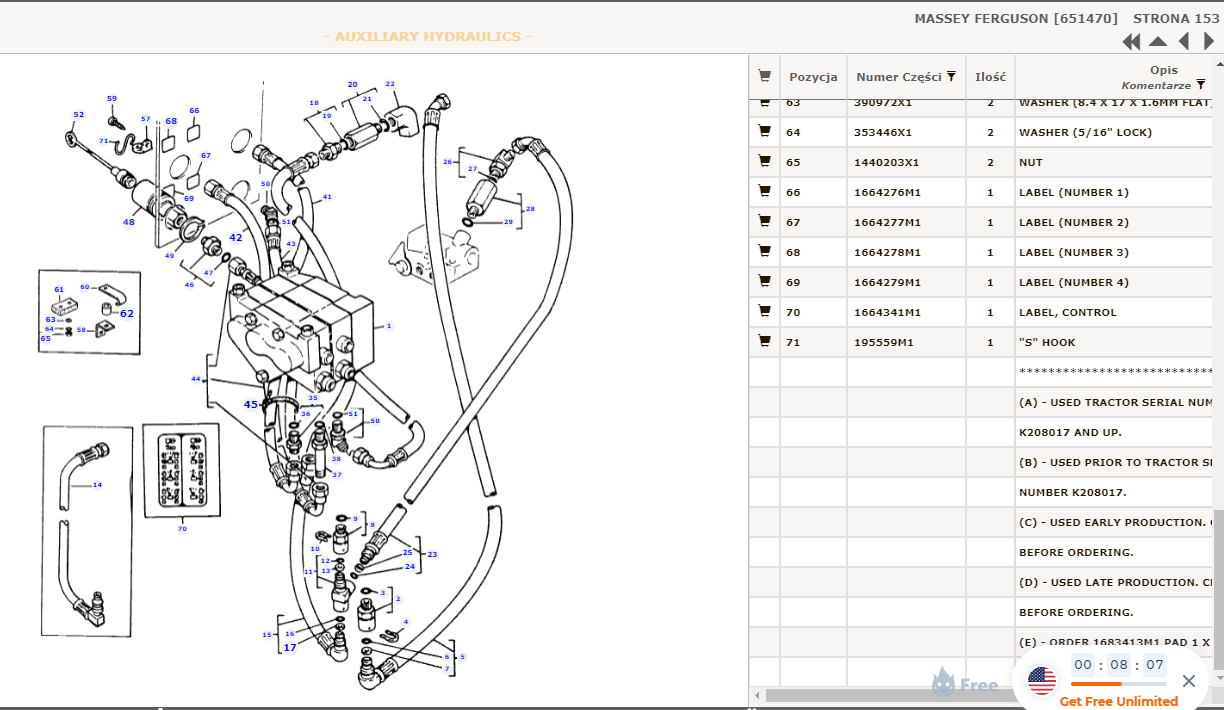Image resolution: width=1224 pixels, height=710 pixels.
Task: Click cart icon for part 353446X1
Action: pos(765,131)
